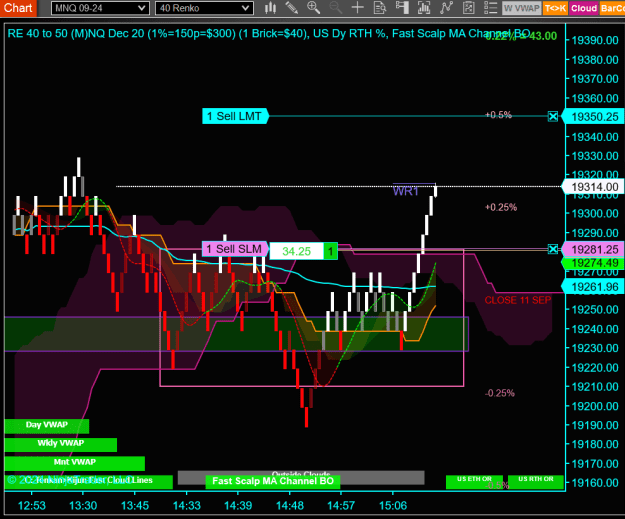Click the 14:33 time axis label
This screenshot has height=519, width=625.
point(187,506)
